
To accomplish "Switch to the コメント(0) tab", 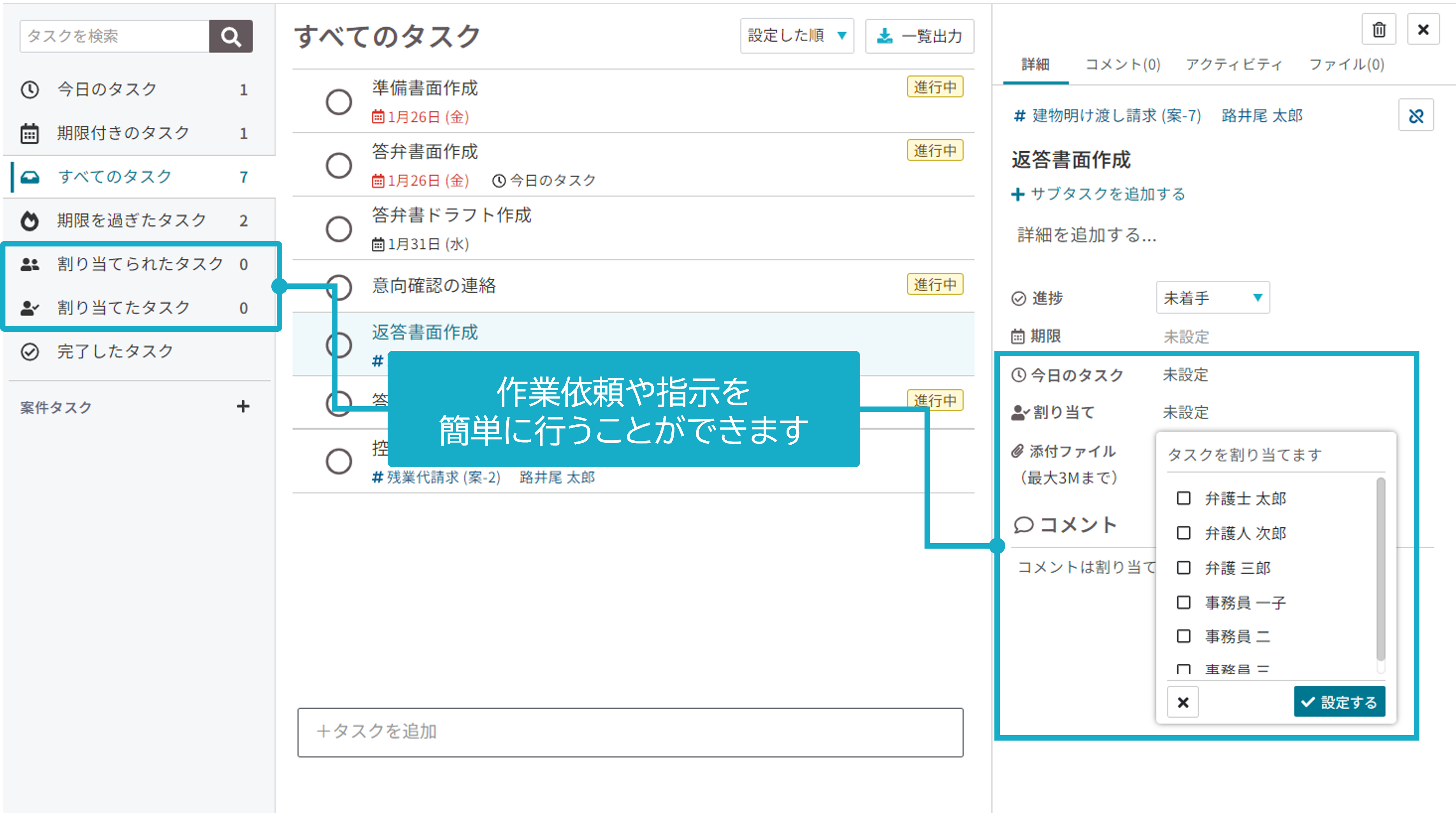I will pos(1122,65).
